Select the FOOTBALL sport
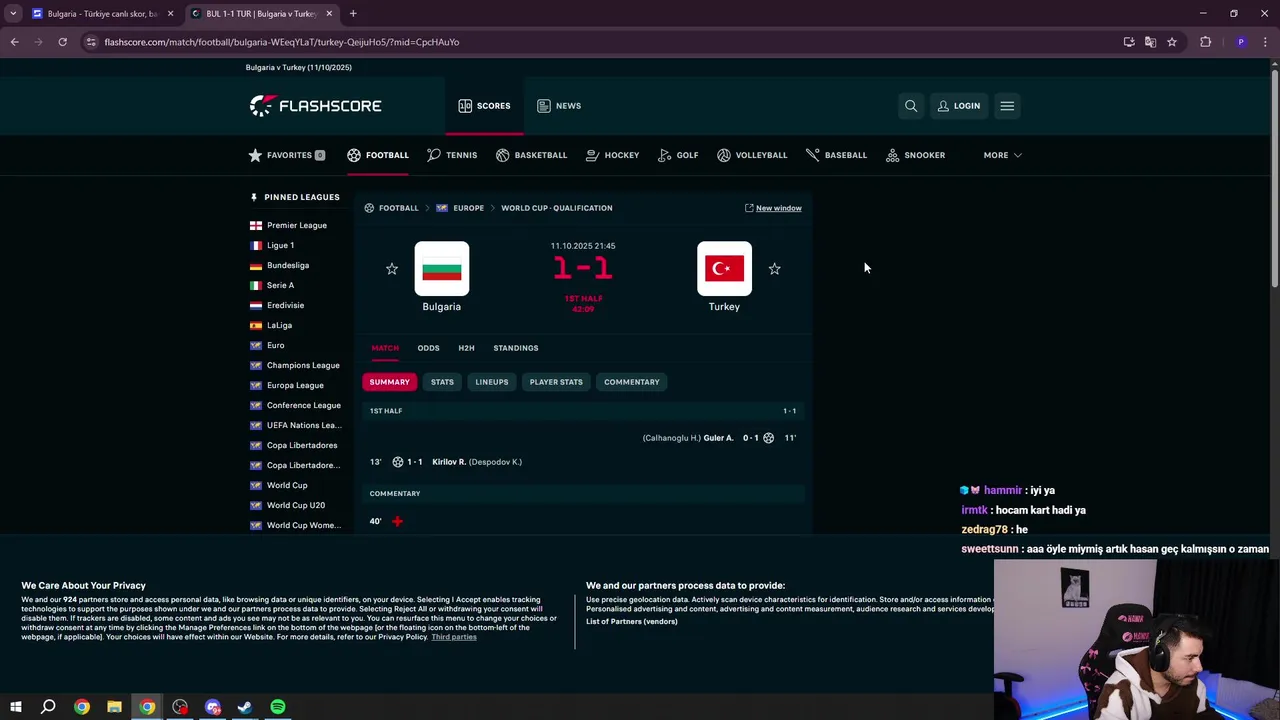 pyautogui.click(x=378, y=155)
